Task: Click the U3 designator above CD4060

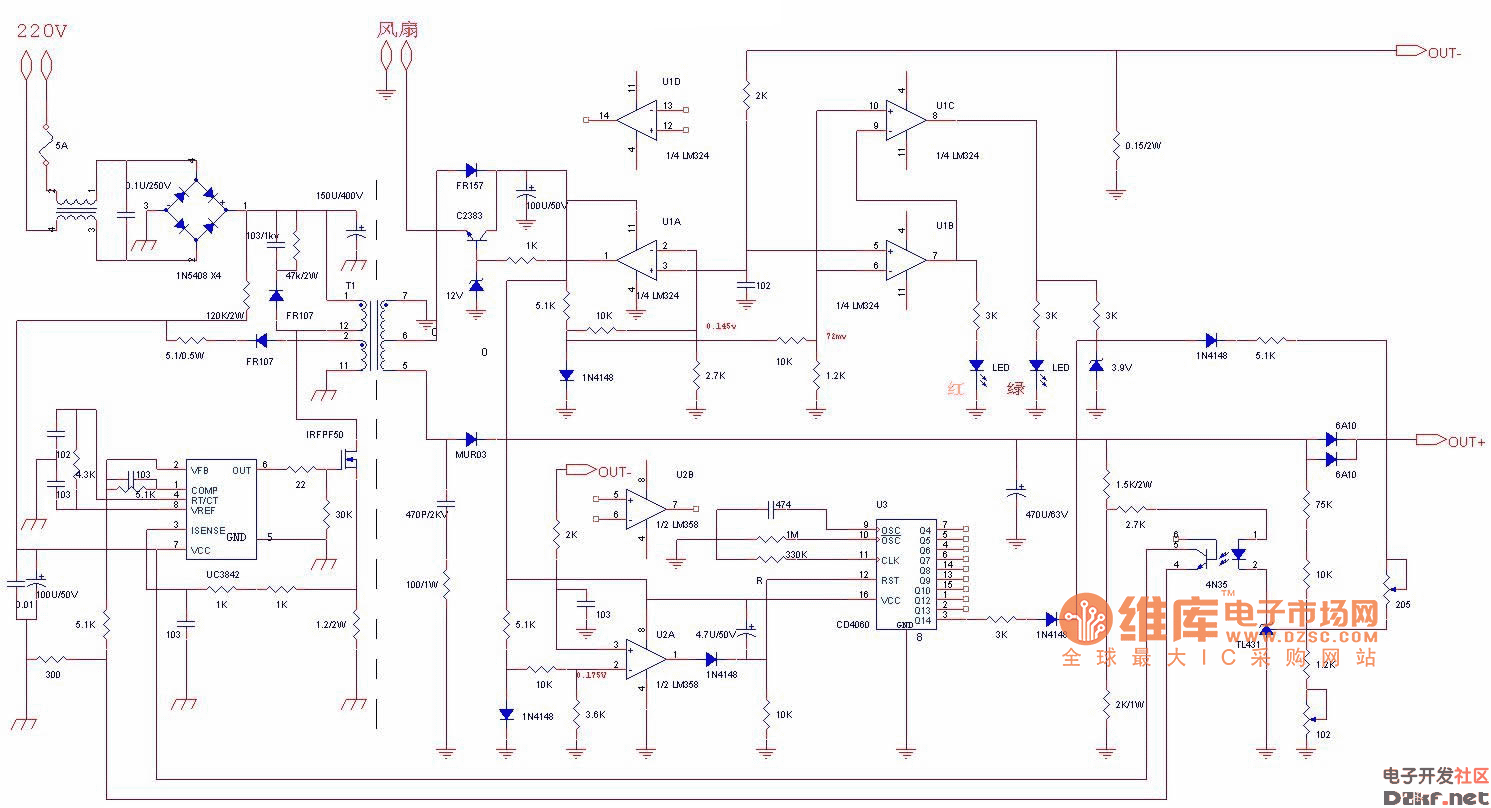Action: [x=882, y=505]
